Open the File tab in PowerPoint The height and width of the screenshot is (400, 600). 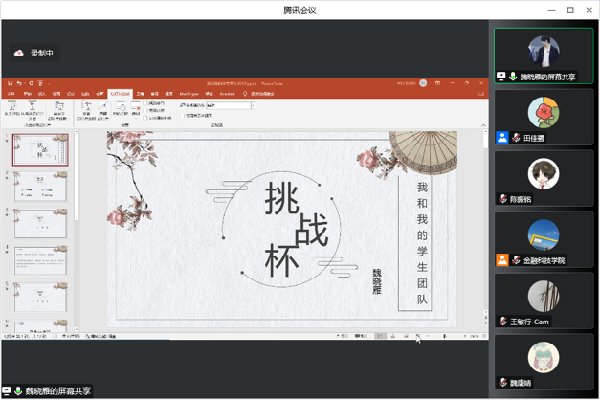click(12, 92)
